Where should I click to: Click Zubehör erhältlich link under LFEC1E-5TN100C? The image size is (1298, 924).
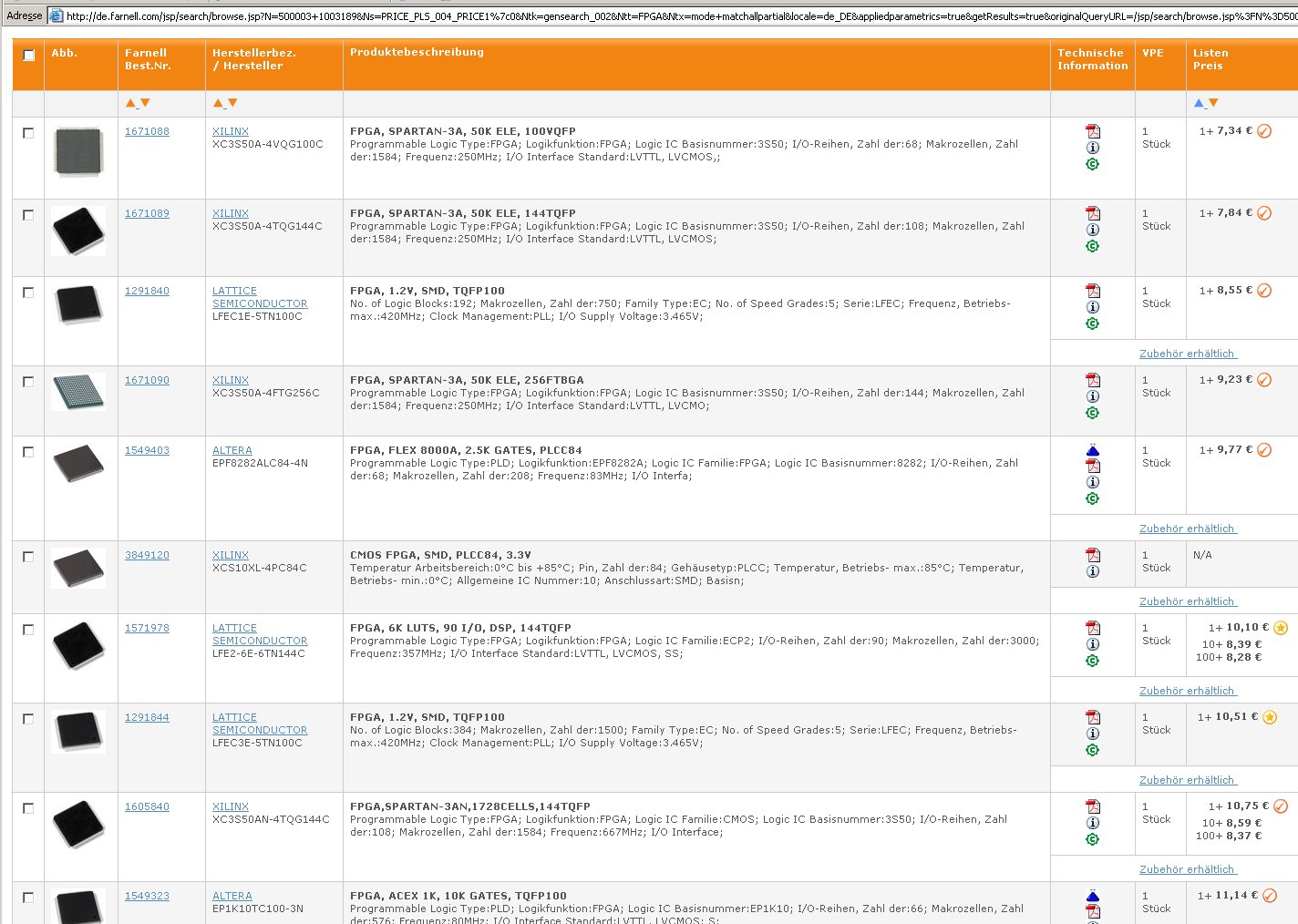coord(1187,354)
